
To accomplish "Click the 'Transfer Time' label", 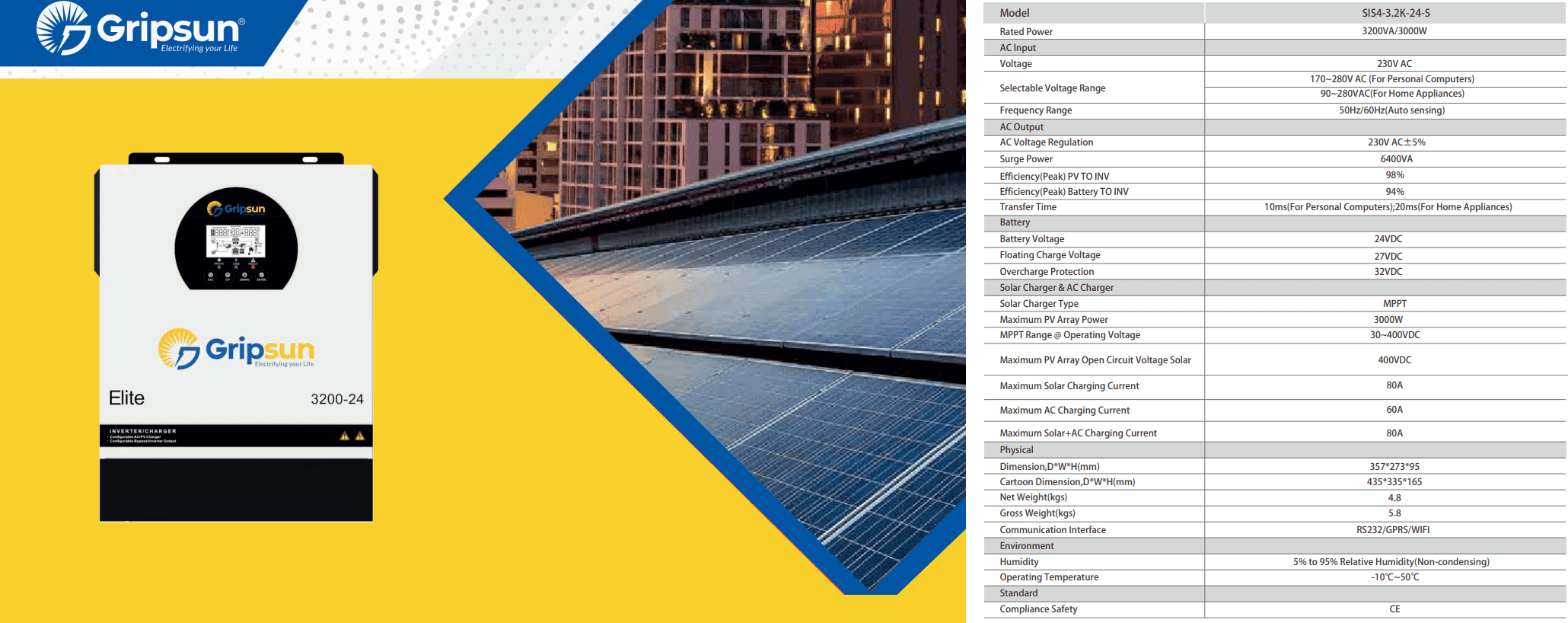I will pos(1028,207).
